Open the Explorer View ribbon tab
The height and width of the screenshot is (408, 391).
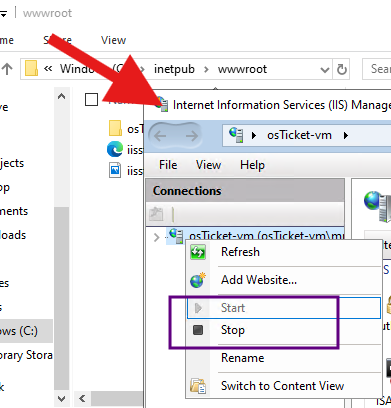pos(113,40)
